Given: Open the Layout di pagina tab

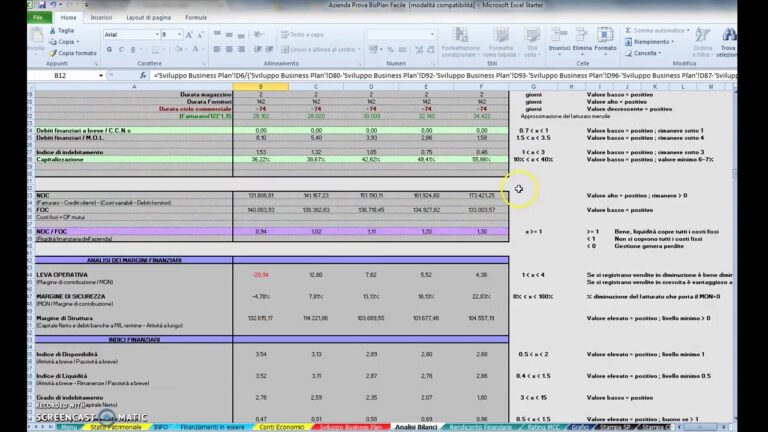Looking at the screenshot, I should [148, 17].
